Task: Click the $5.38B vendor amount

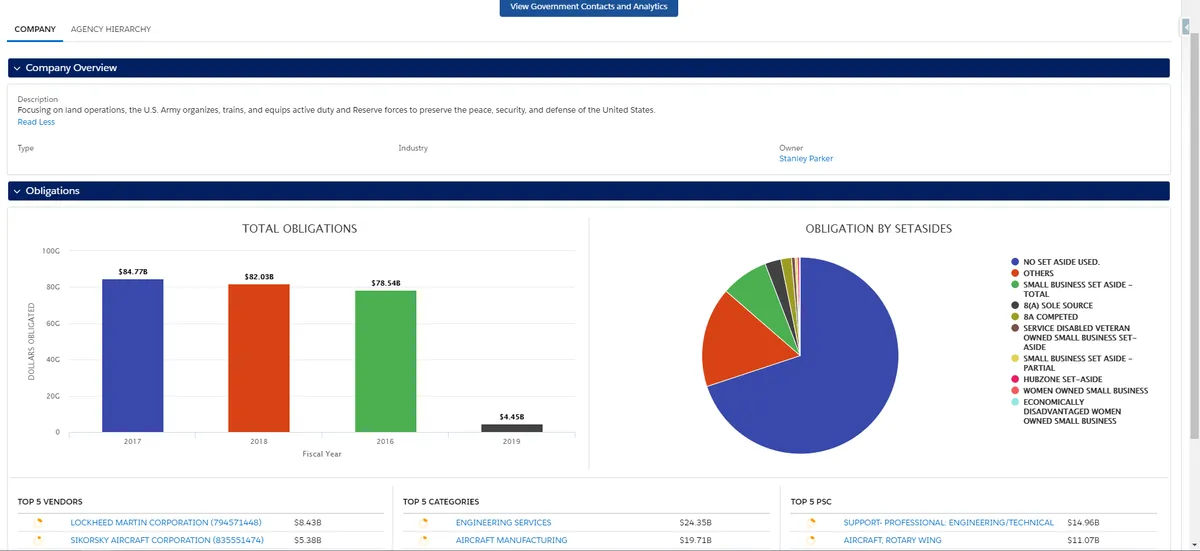Action: (x=307, y=540)
